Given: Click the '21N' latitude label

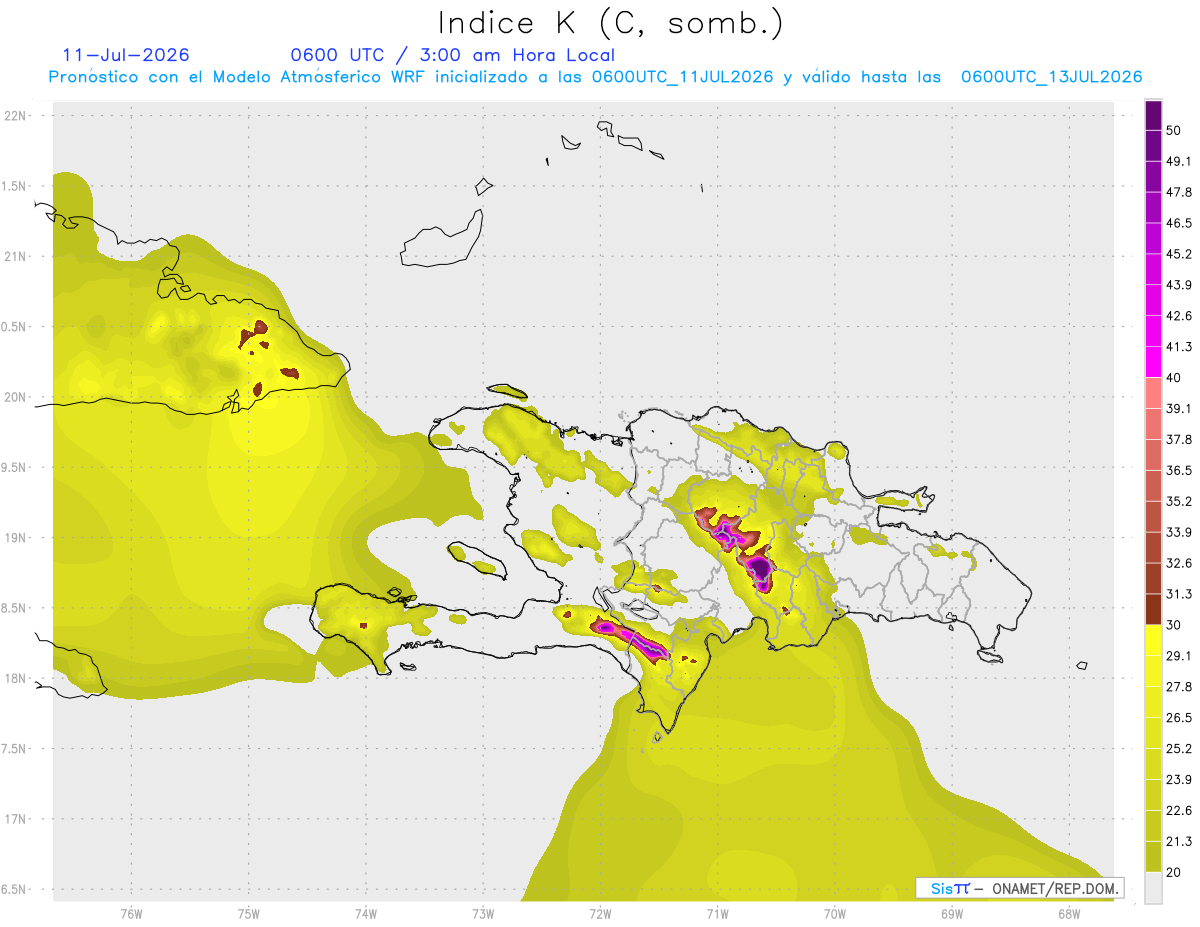Looking at the screenshot, I should 16,256.
